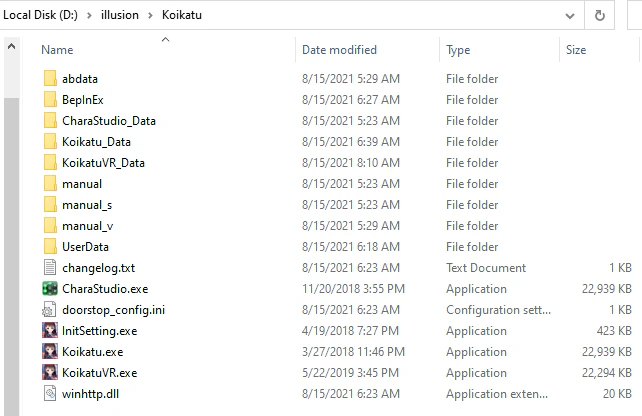
Task: Click the winhttp.dll file icon
Action: 50,393
